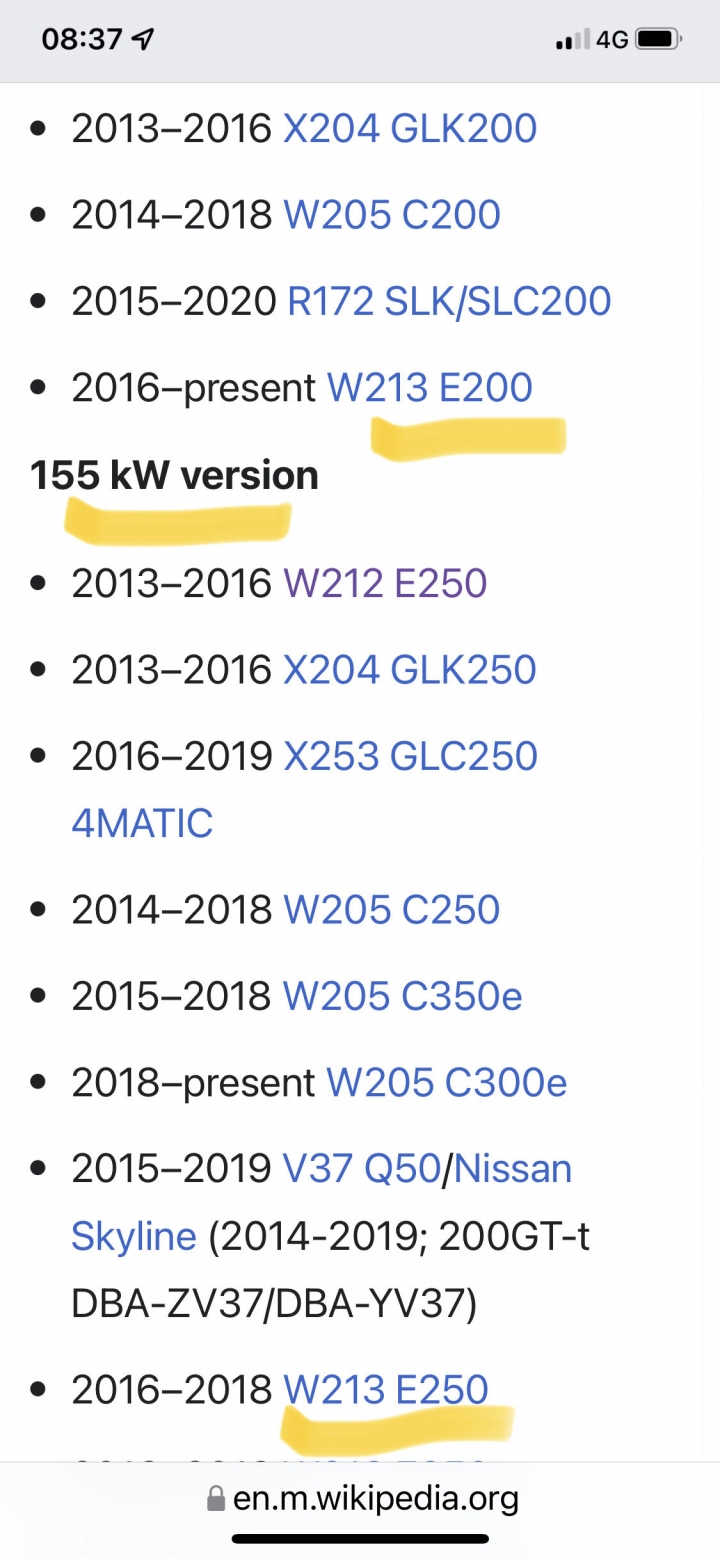
Task: Tap the location arrow icon beside the time
Action: click(x=144, y=40)
